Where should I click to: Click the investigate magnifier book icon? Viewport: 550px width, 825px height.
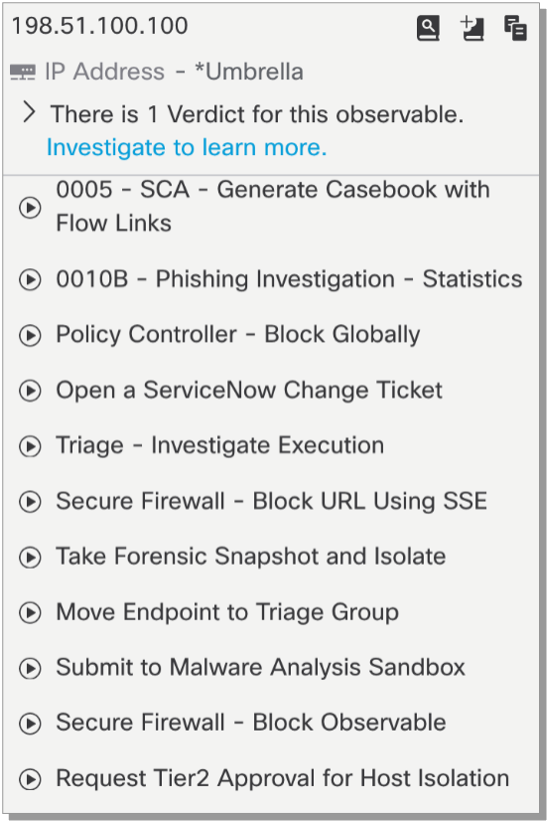(x=428, y=28)
